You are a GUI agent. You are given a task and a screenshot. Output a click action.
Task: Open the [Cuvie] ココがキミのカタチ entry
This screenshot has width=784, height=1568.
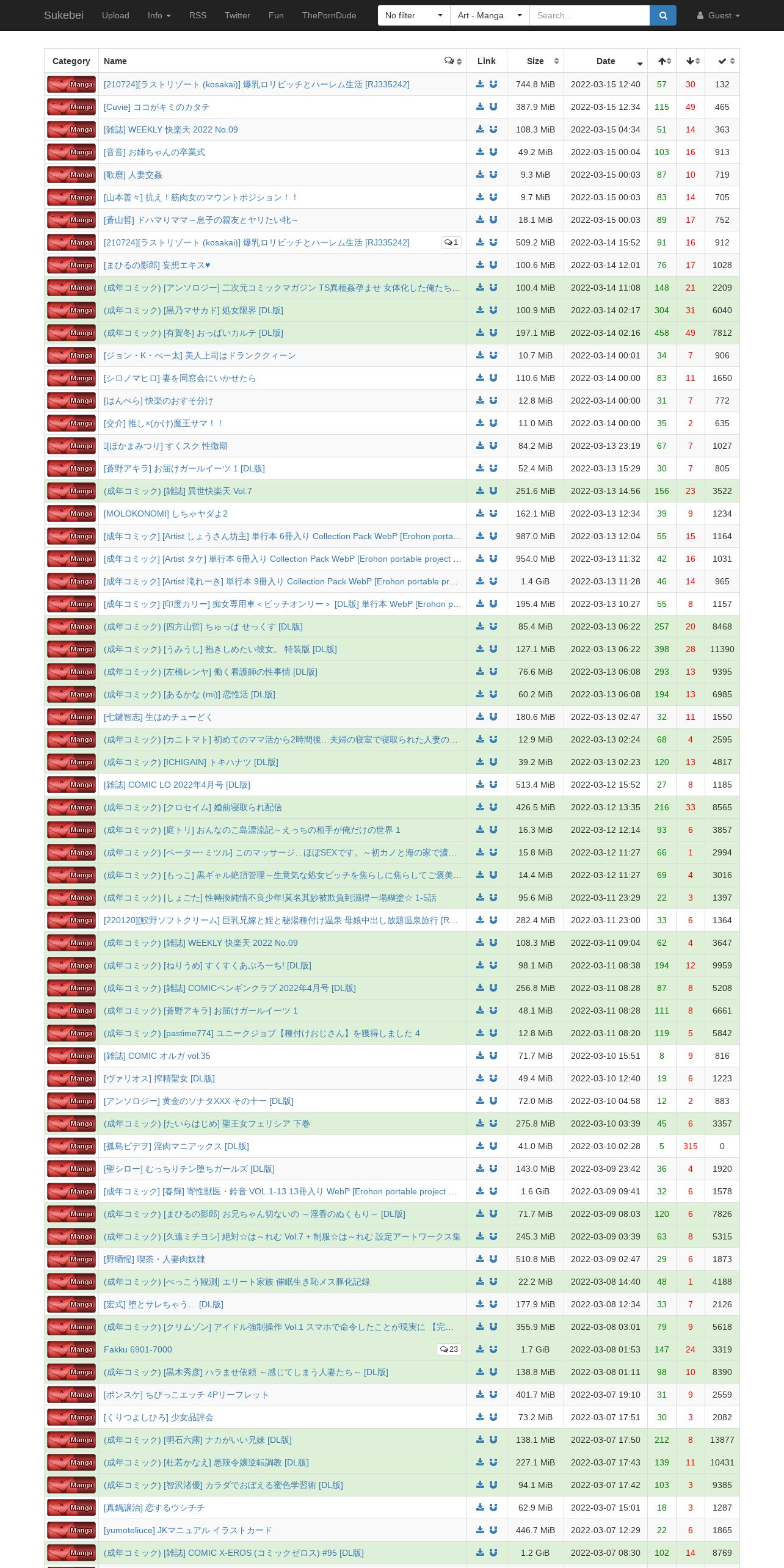click(157, 107)
